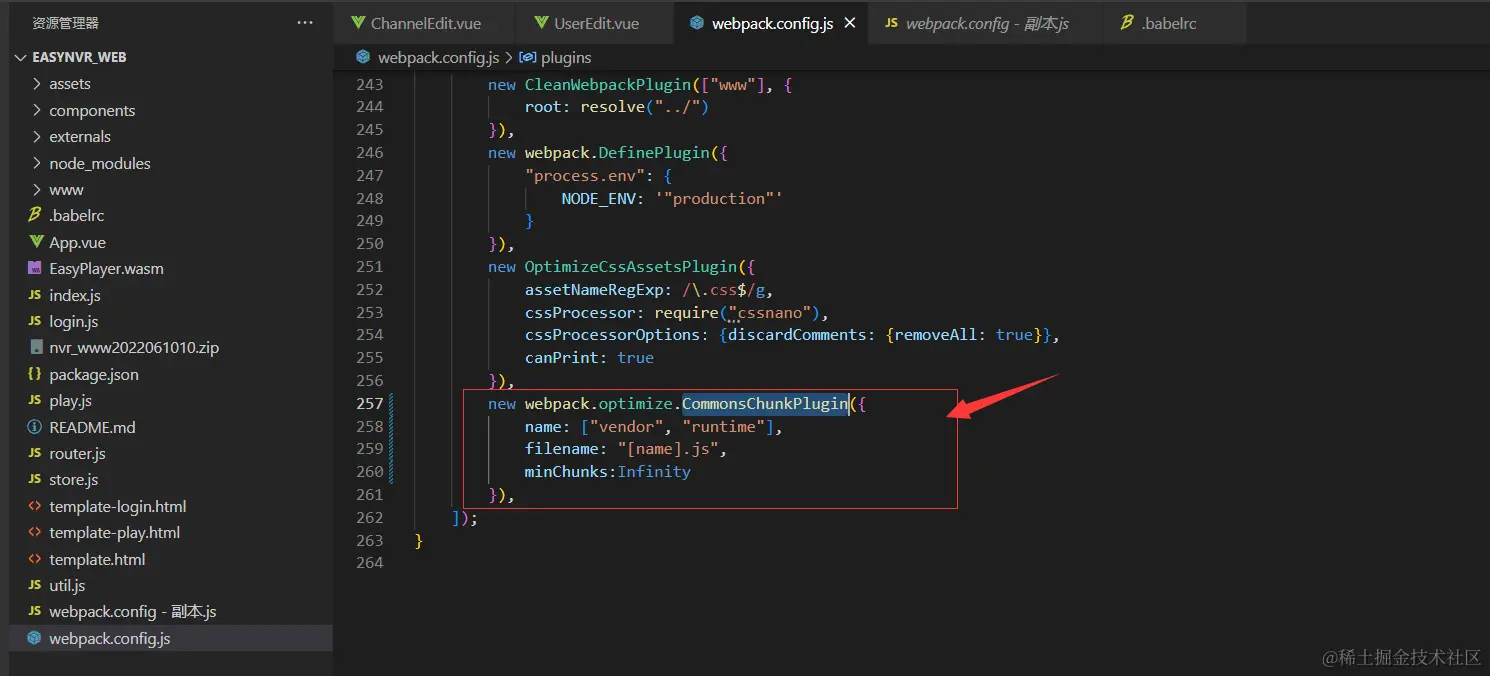Click the Babel icon on .babelrc tab
This screenshot has width=1490, height=676.
tap(1127, 23)
